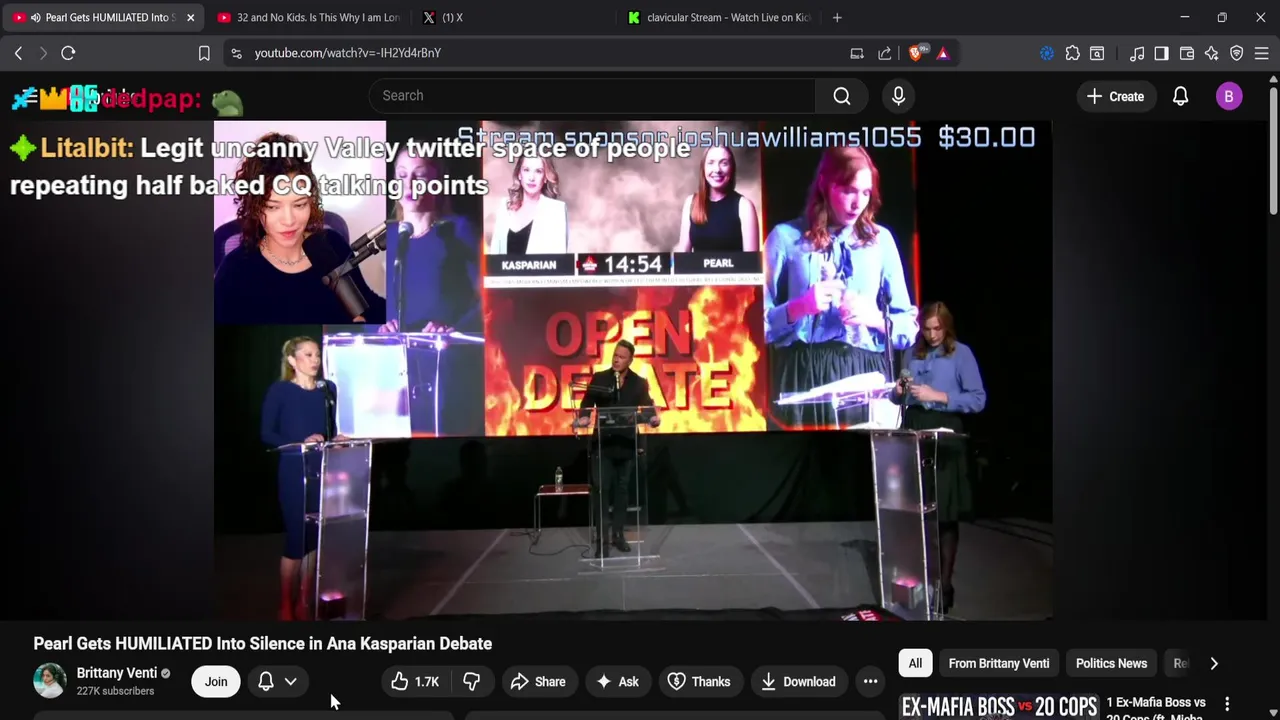
Task: Dislike the video with thumbs down
Action: [471, 682]
